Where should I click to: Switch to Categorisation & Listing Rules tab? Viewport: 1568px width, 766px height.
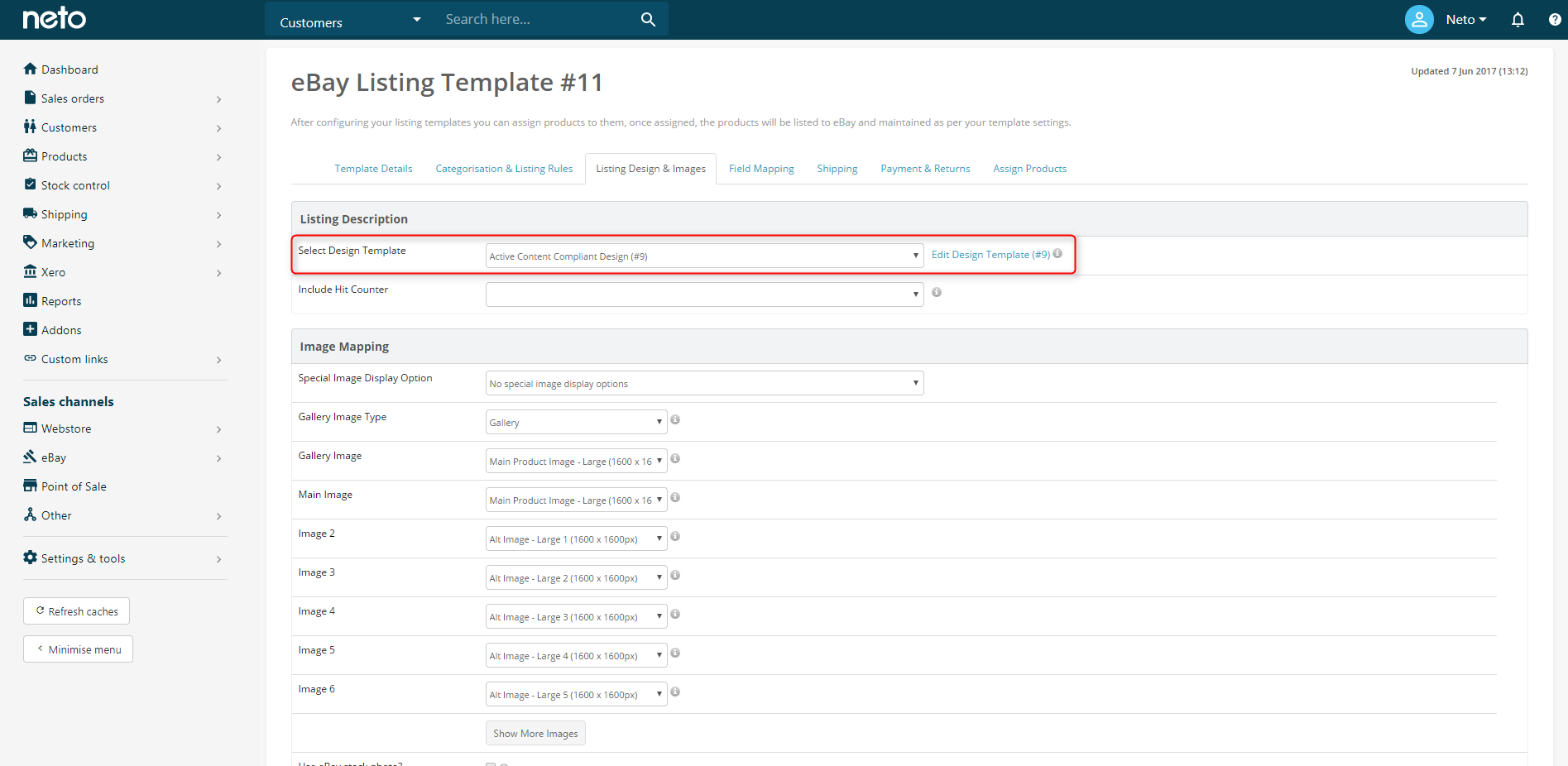point(504,169)
